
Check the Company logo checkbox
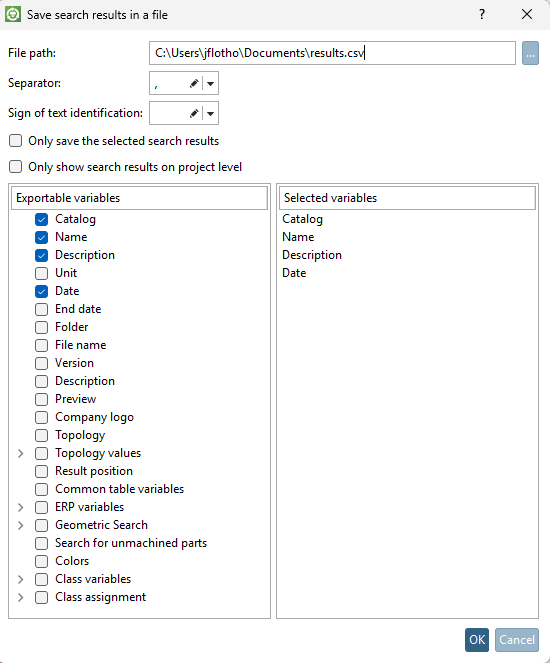click(x=41, y=417)
